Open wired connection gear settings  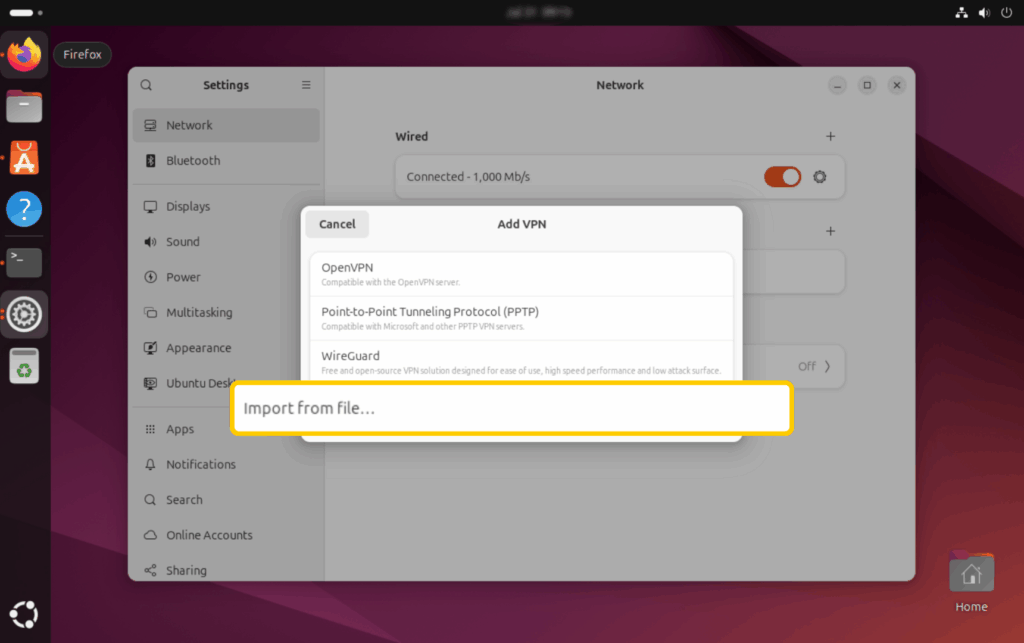coord(820,177)
